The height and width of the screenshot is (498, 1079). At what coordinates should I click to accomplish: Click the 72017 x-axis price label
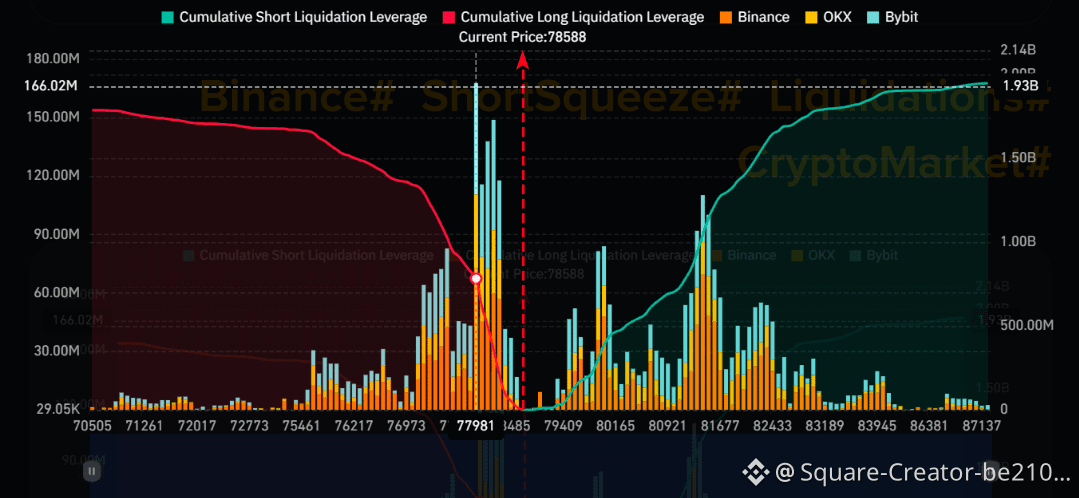pos(196,426)
